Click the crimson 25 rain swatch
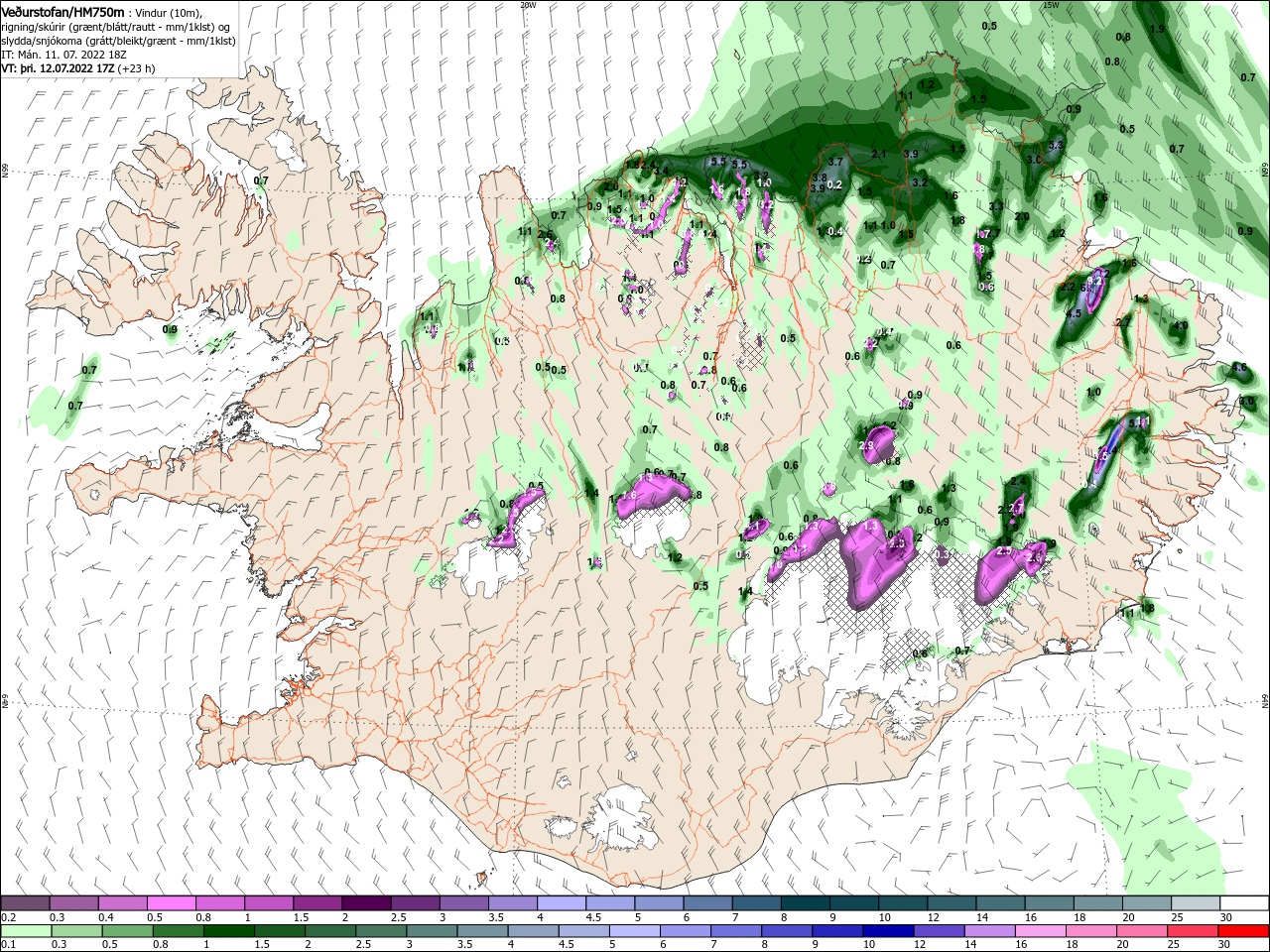This screenshot has width=1270, height=952. click(x=1193, y=930)
